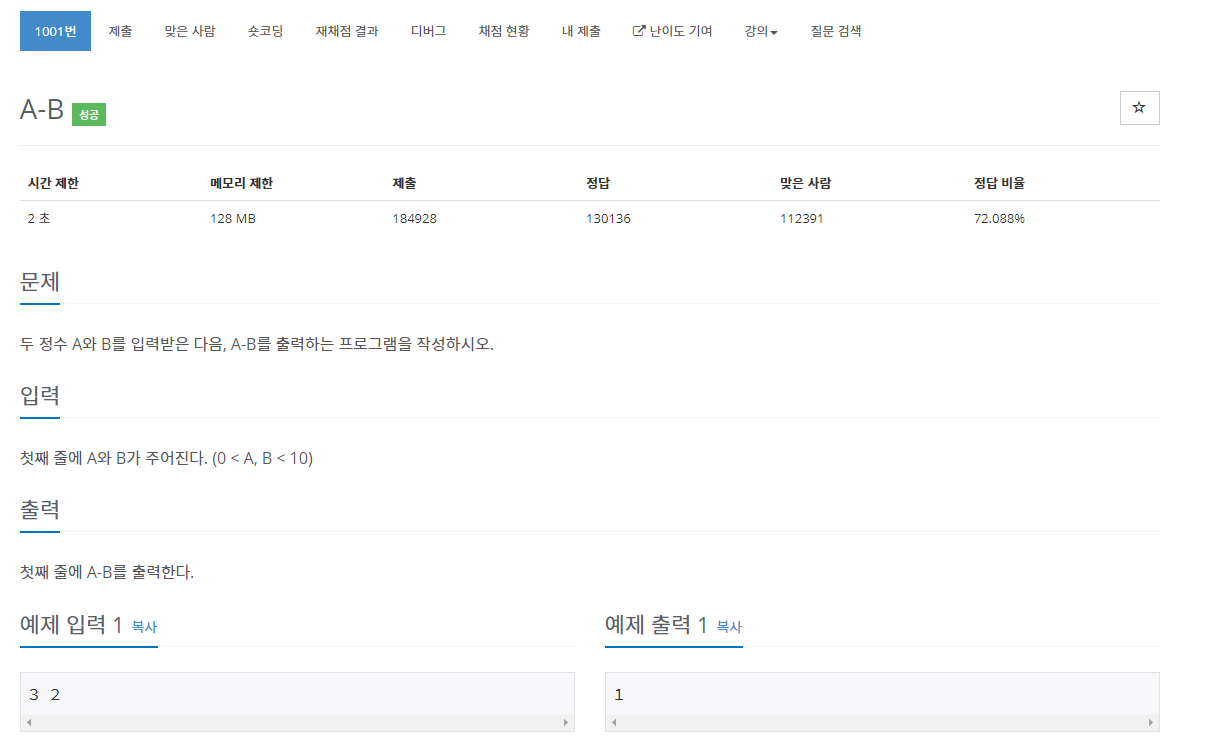Click the 출력 section heading

tap(40, 509)
